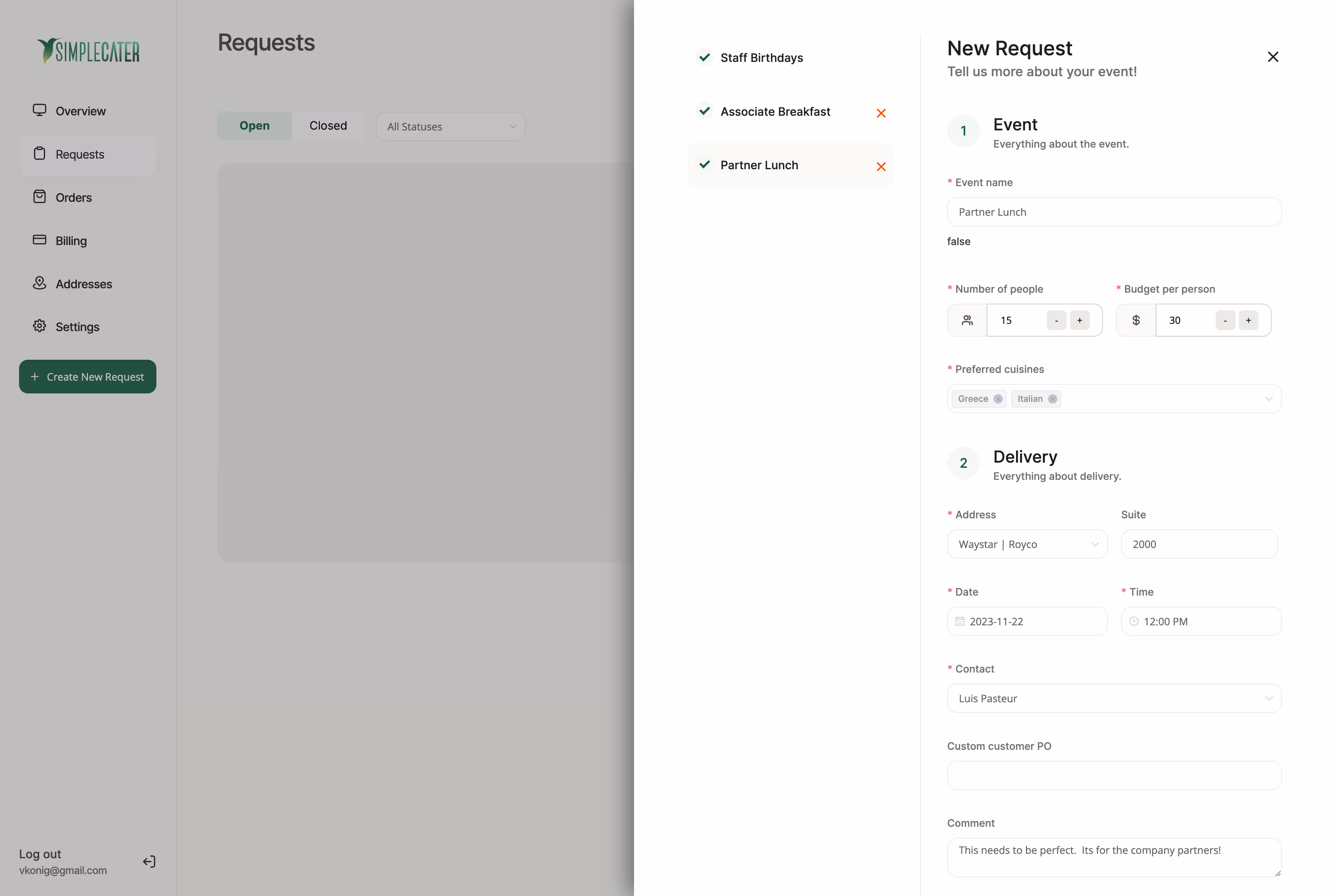Increase number of people with the plus button
The height and width of the screenshot is (896, 1334).
click(1079, 321)
